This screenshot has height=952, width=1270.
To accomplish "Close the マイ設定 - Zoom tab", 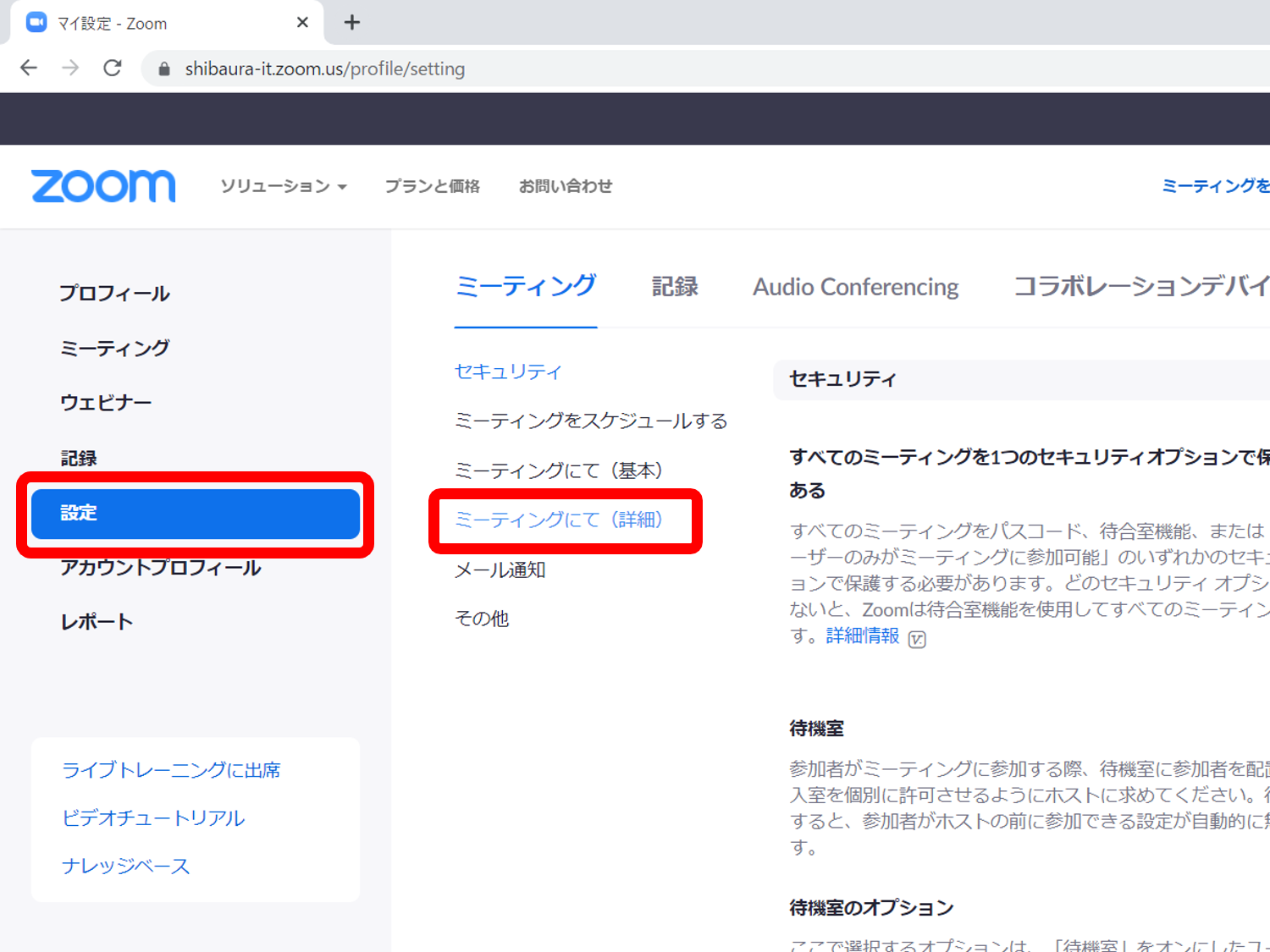I will point(302,23).
